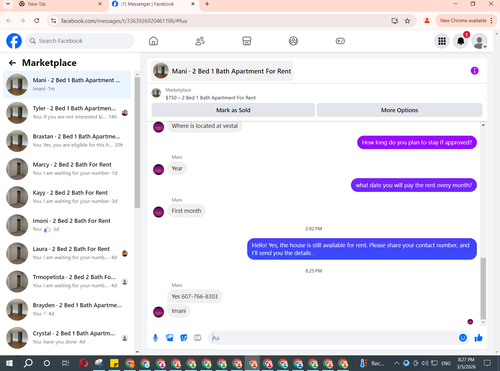Click the back arrow beside Marketplace

[x=12, y=63]
